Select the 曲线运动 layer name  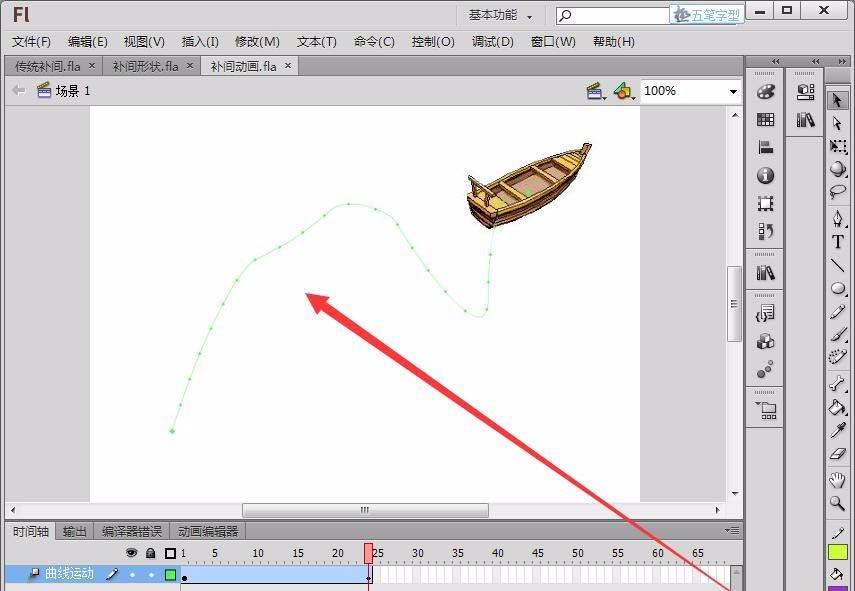coord(69,574)
